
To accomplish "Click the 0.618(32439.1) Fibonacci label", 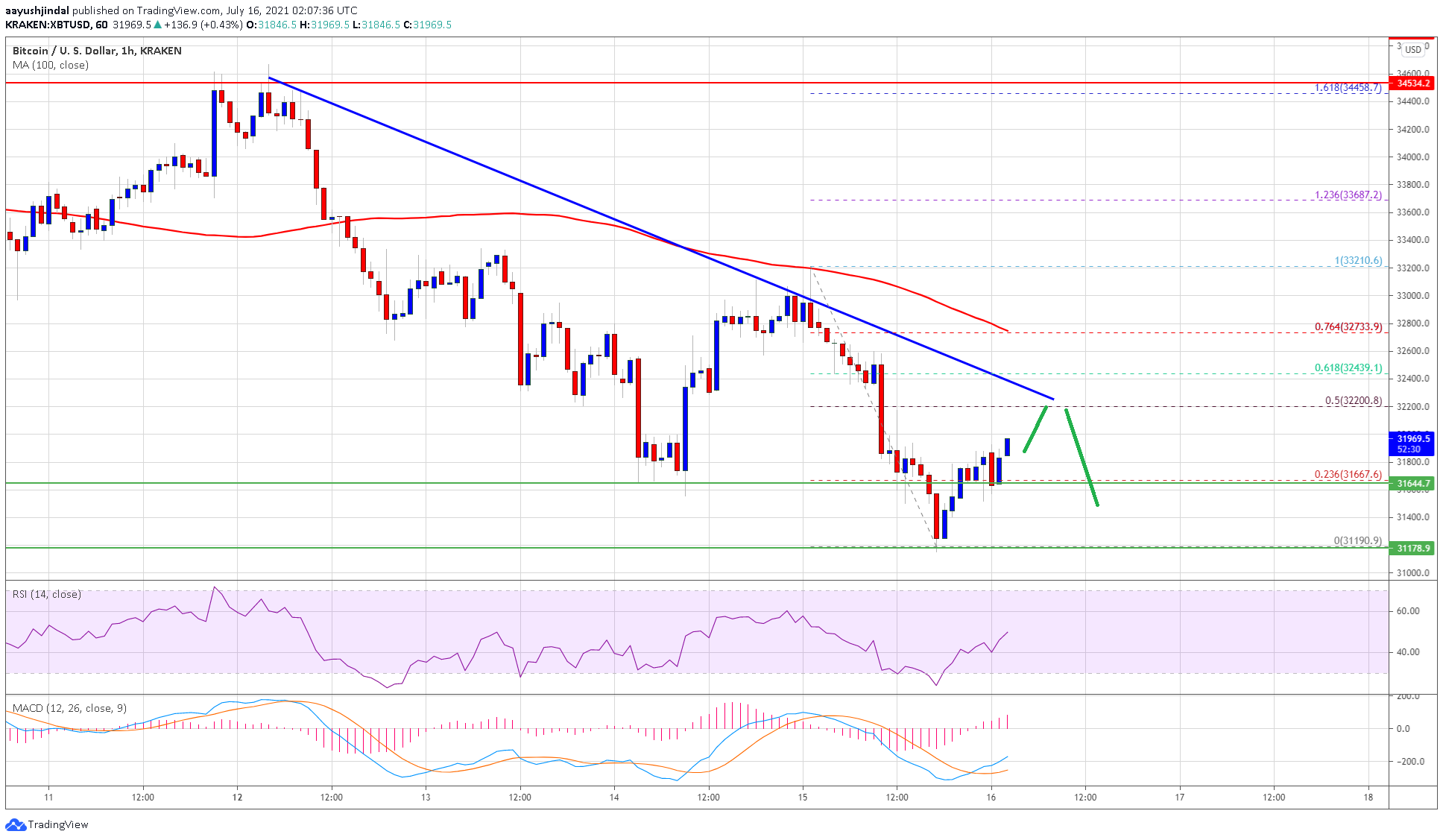I will point(1348,367).
